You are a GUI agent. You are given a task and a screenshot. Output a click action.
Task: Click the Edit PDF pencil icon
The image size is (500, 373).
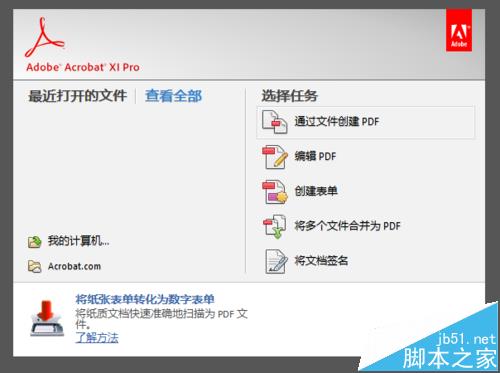(x=275, y=157)
